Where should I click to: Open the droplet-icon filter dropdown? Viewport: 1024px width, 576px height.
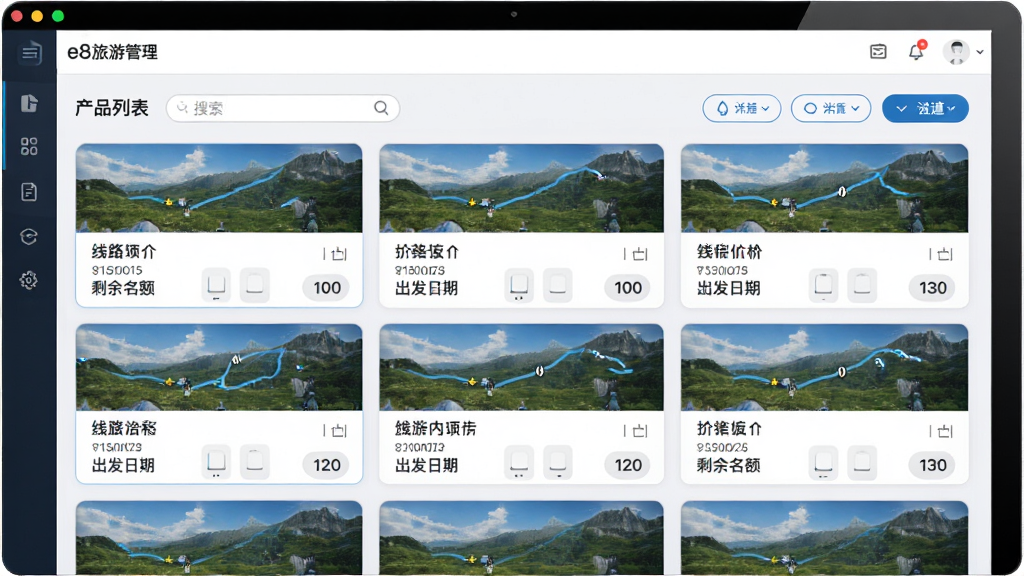pyautogui.click(x=742, y=108)
